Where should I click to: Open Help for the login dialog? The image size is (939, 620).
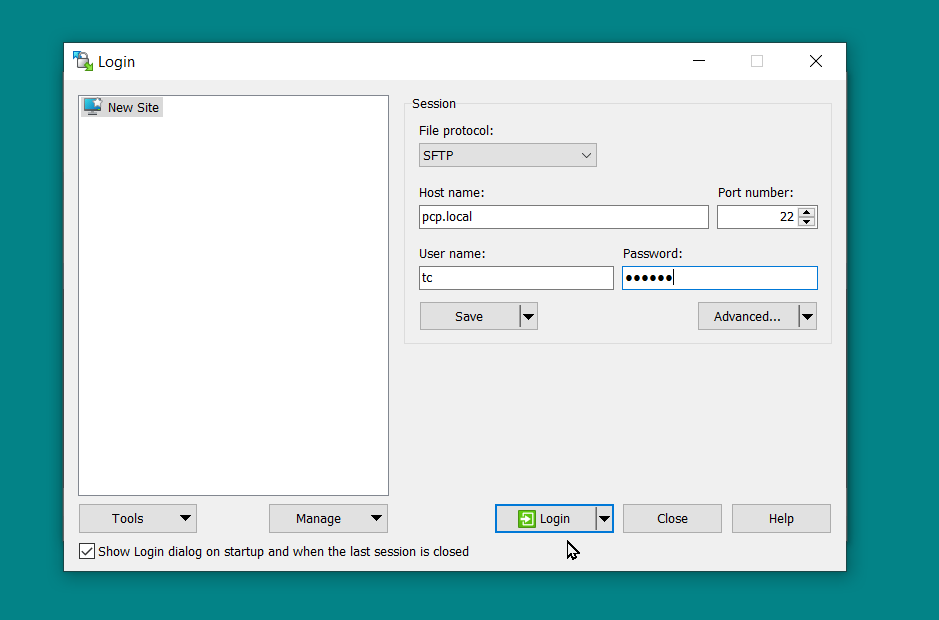click(781, 519)
